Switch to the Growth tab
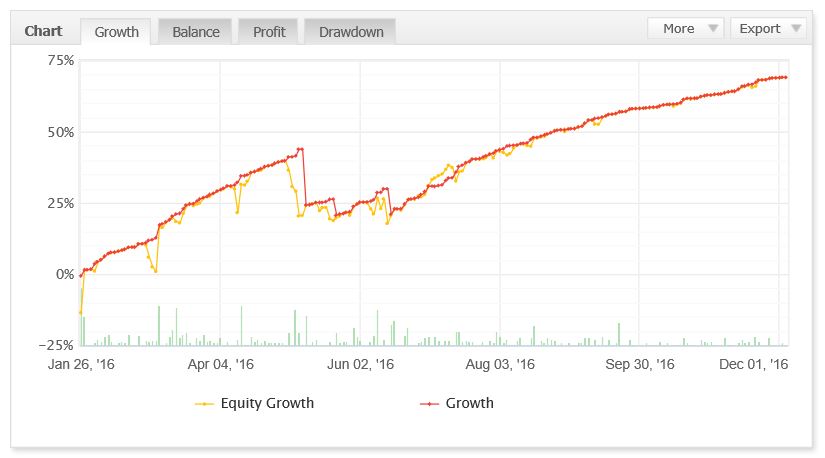Screen dimensions: 825x458 point(116,32)
